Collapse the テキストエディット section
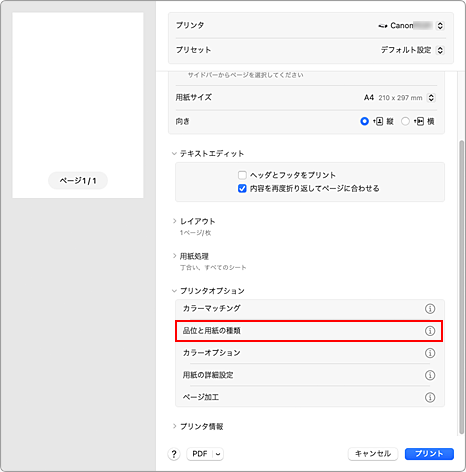The image size is (466, 472). [174, 154]
